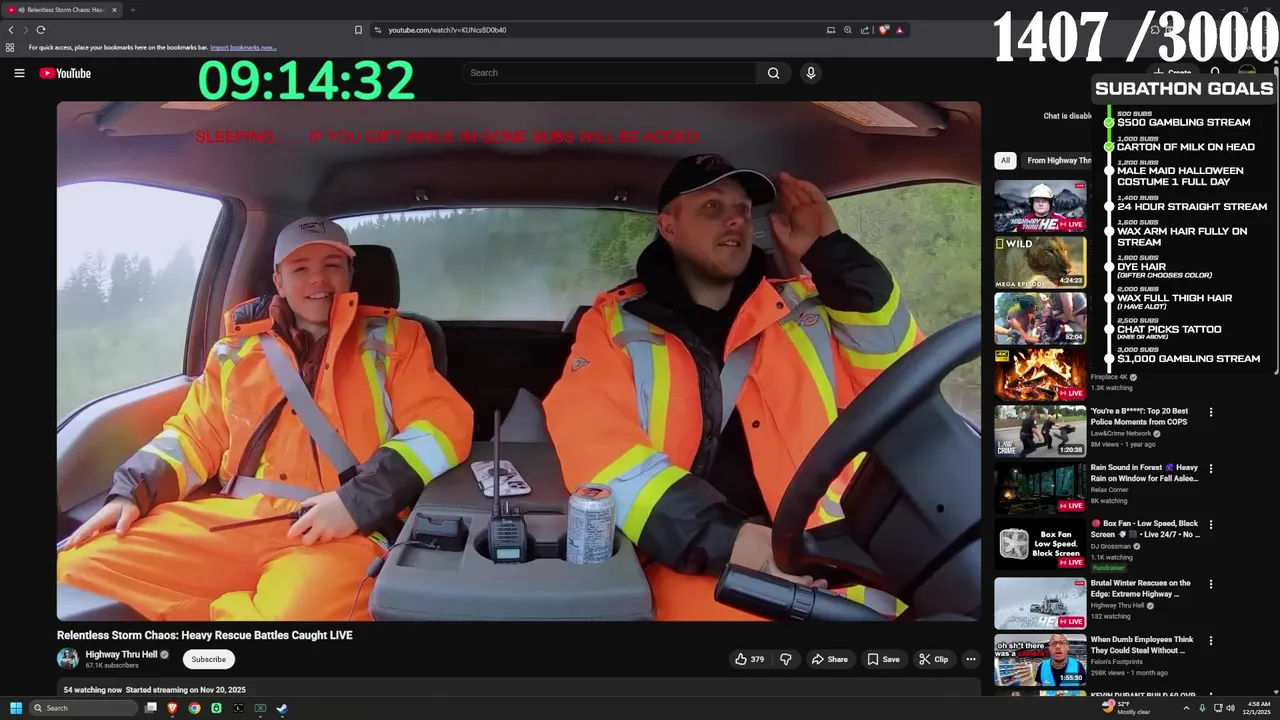Open the Brave Shields lion icon

tap(883, 30)
